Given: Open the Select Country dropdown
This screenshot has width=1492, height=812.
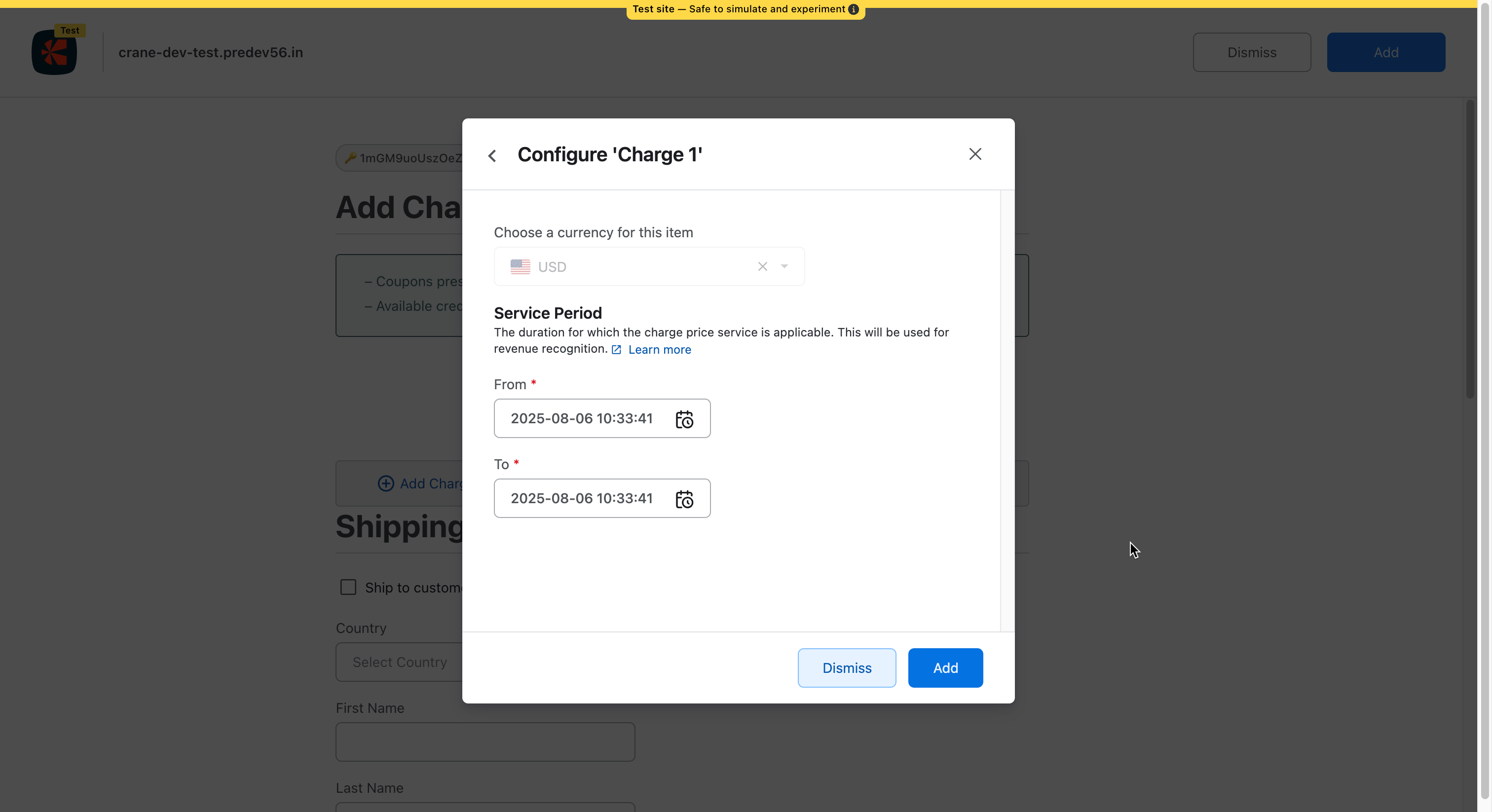Looking at the screenshot, I should tap(400, 662).
